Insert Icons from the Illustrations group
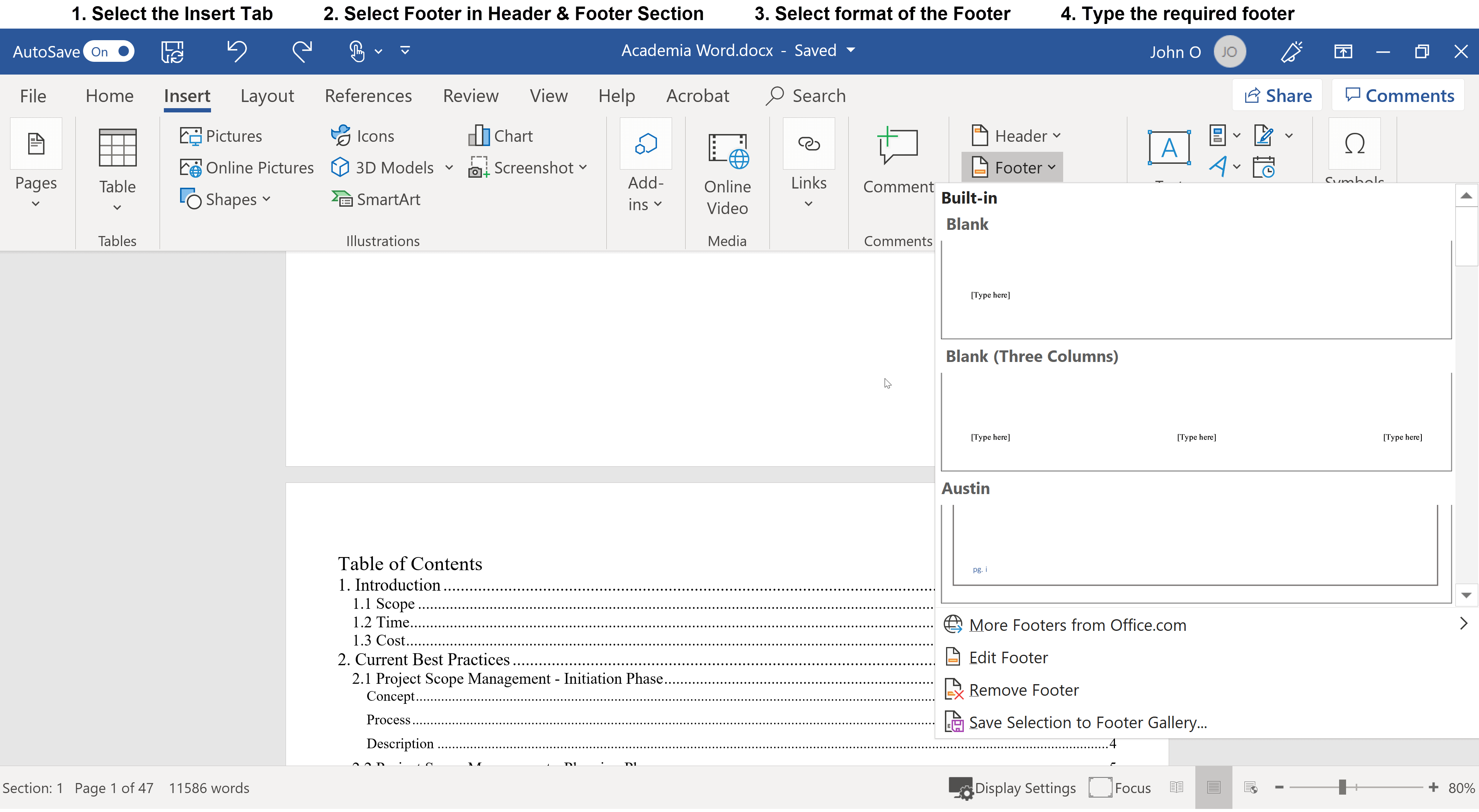1479x812 pixels. [x=362, y=135]
